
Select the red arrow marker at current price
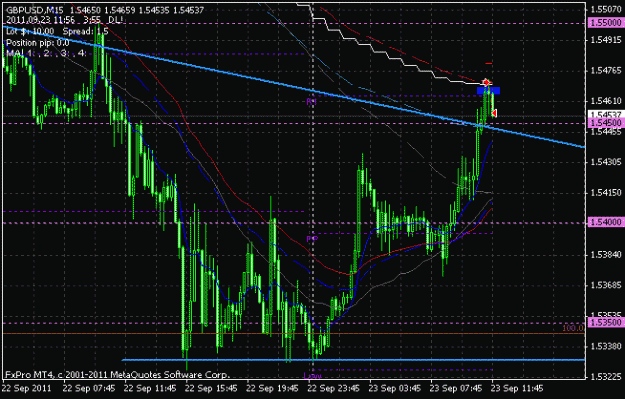[494, 114]
